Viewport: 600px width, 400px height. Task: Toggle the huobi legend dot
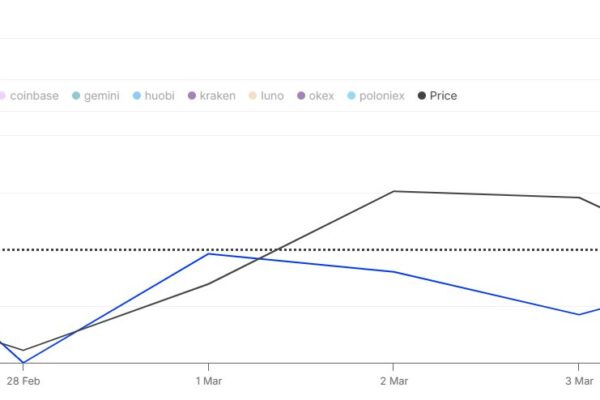(137, 96)
